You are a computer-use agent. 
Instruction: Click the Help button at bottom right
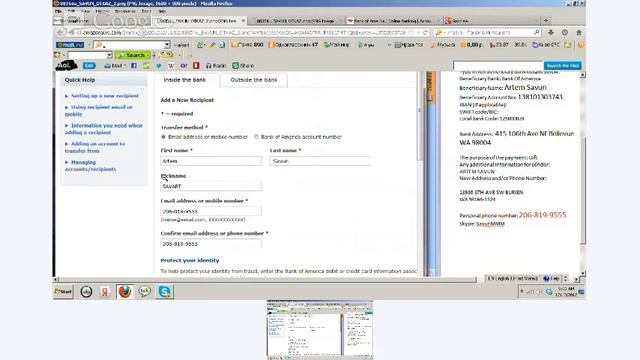pyautogui.click(x=551, y=278)
